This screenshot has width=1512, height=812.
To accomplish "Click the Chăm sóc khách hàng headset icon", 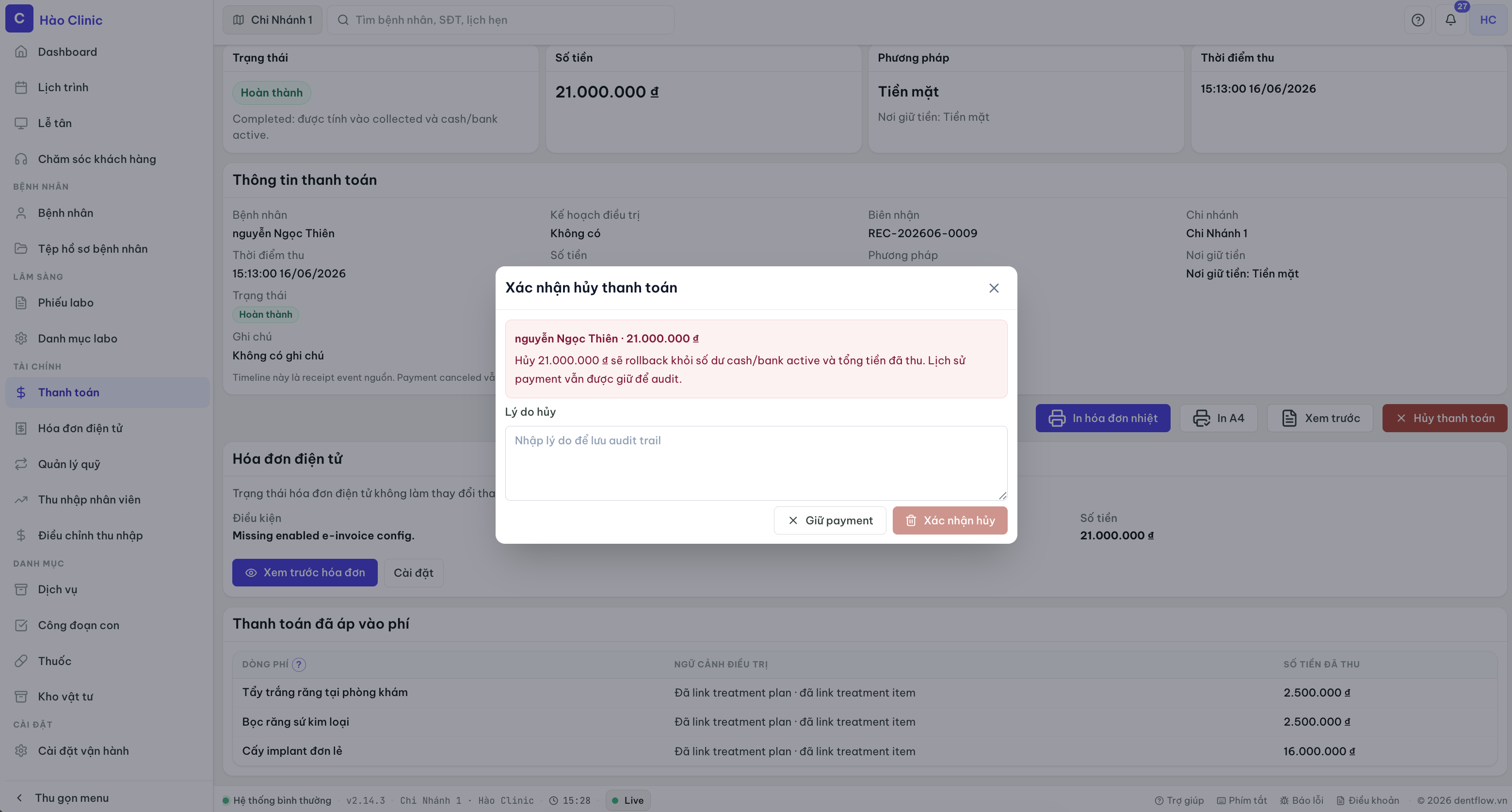I will (21, 159).
